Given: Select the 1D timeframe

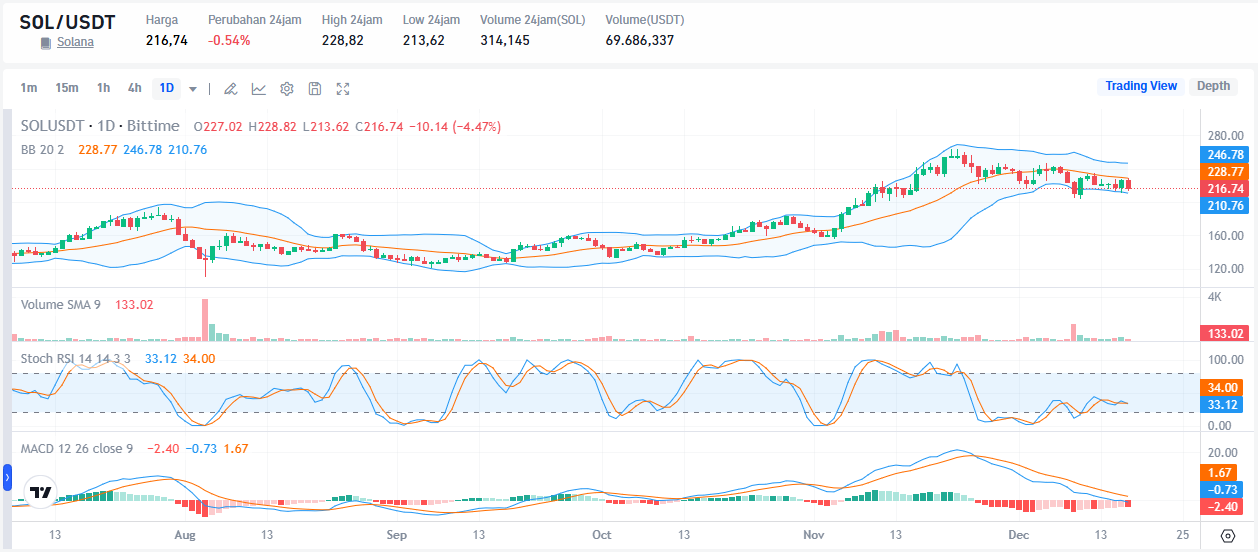Looking at the screenshot, I should 166,88.
